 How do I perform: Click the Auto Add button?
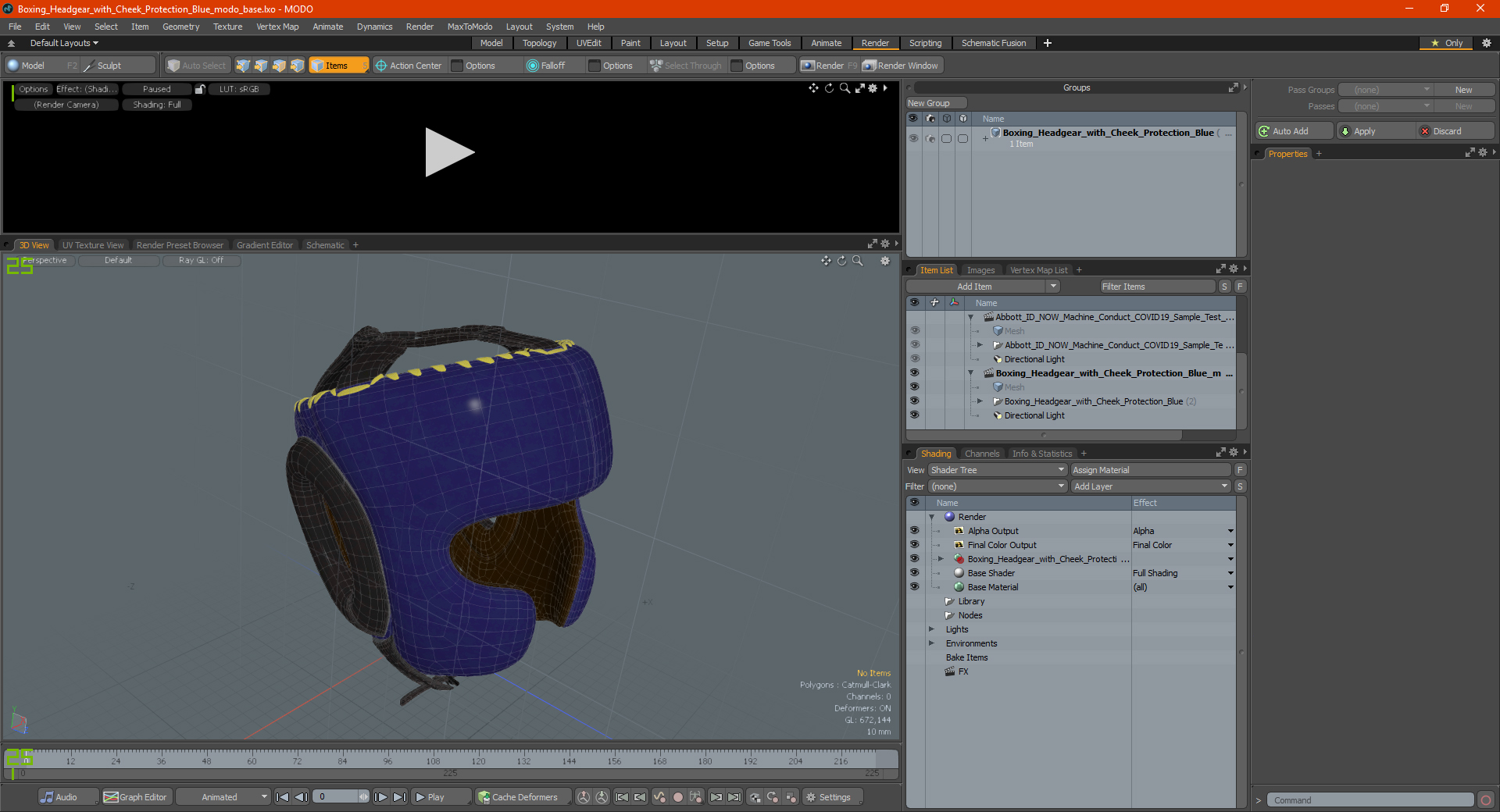[1294, 131]
